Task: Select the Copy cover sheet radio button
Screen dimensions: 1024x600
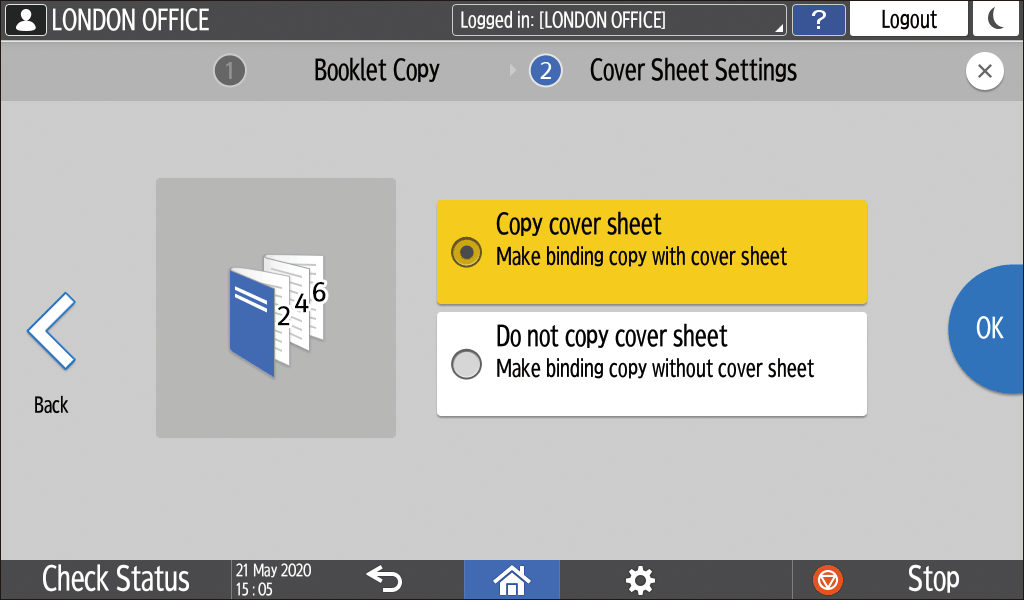Action: pyautogui.click(x=466, y=252)
